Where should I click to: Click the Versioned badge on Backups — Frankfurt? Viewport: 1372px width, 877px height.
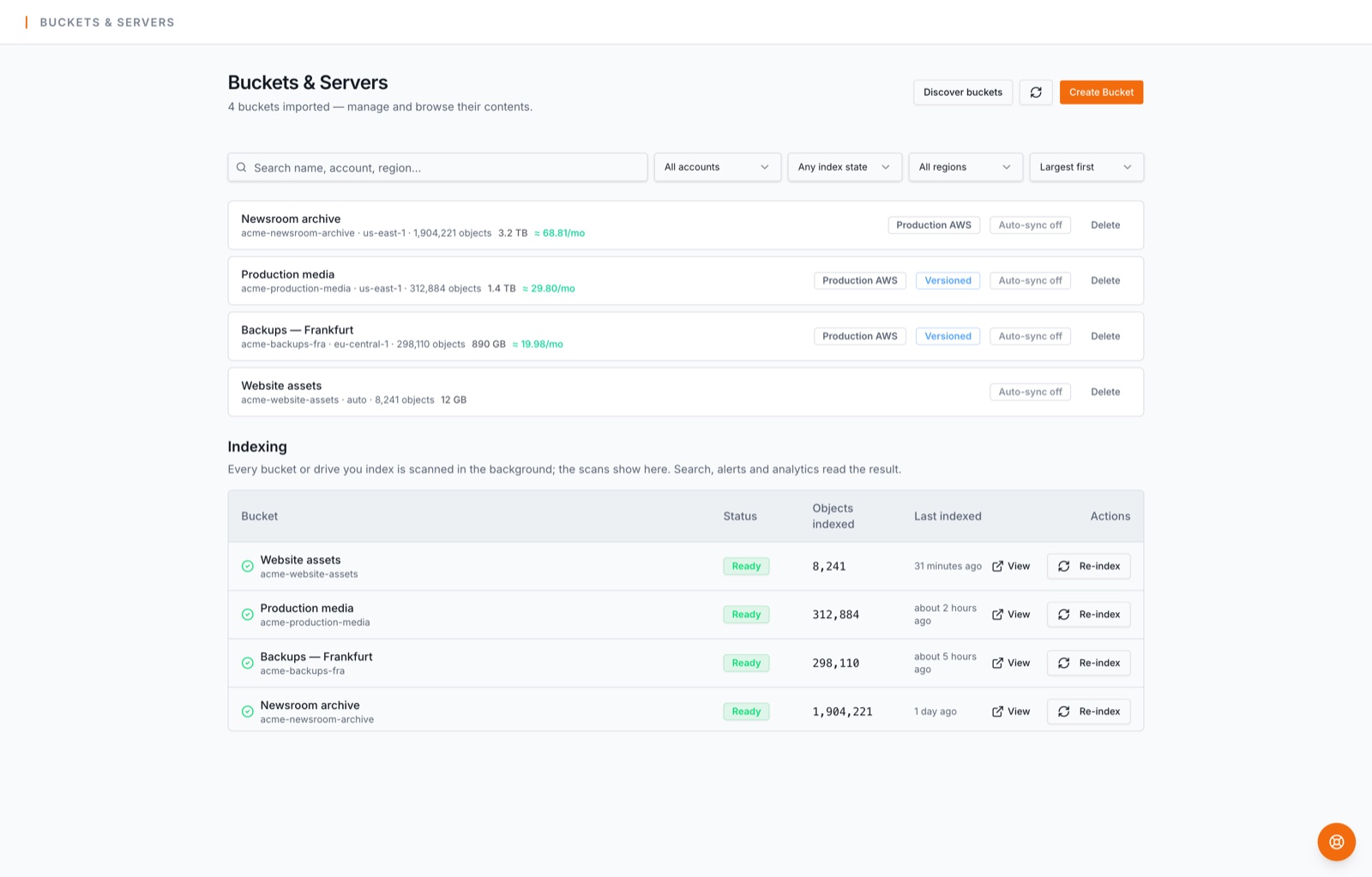pos(948,337)
